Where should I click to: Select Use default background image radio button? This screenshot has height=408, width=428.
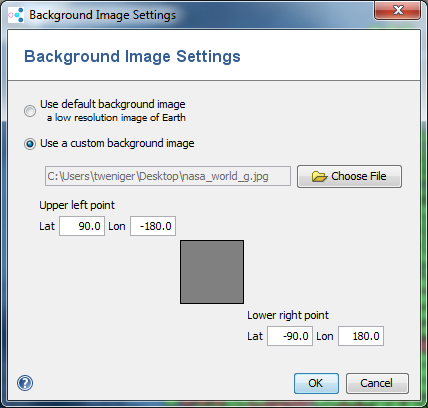(x=30, y=111)
